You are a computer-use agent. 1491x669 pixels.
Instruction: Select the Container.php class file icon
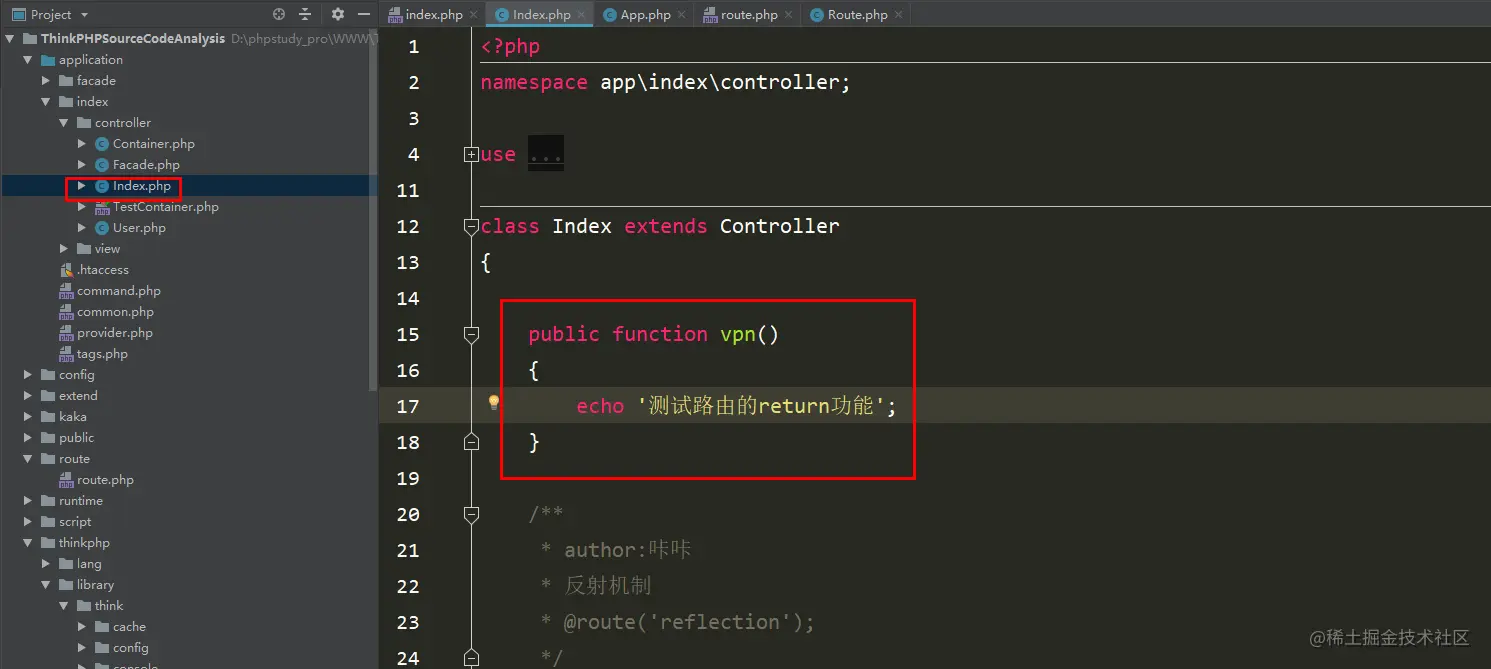click(101, 144)
